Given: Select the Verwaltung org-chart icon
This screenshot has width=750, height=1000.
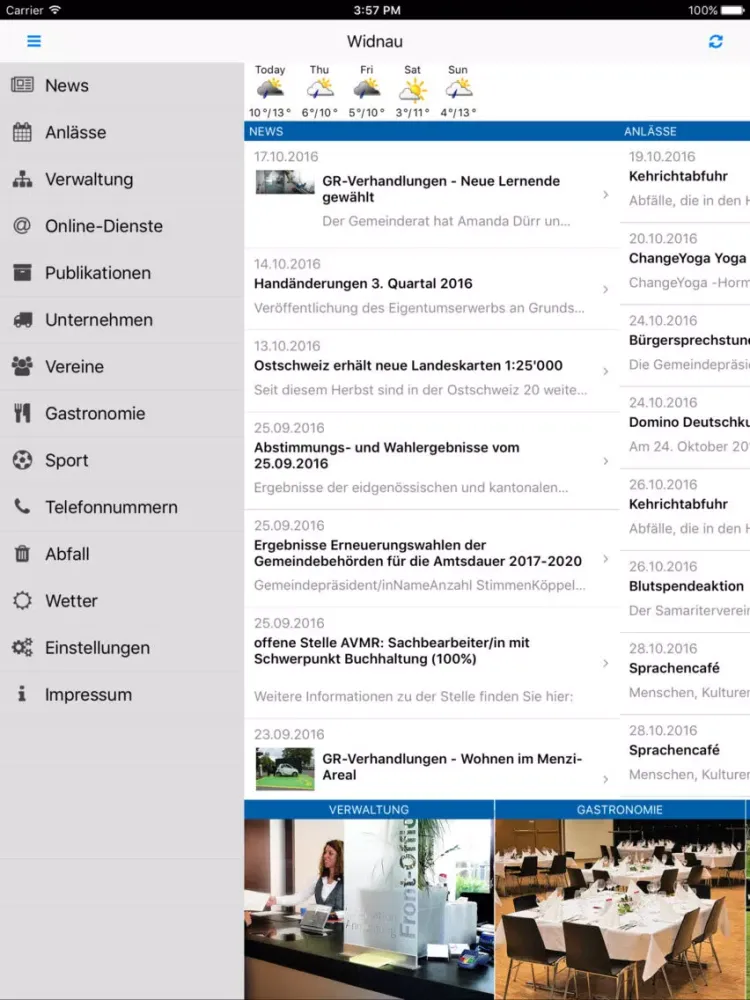Looking at the screenshot, I should click(x=22, y=179).
